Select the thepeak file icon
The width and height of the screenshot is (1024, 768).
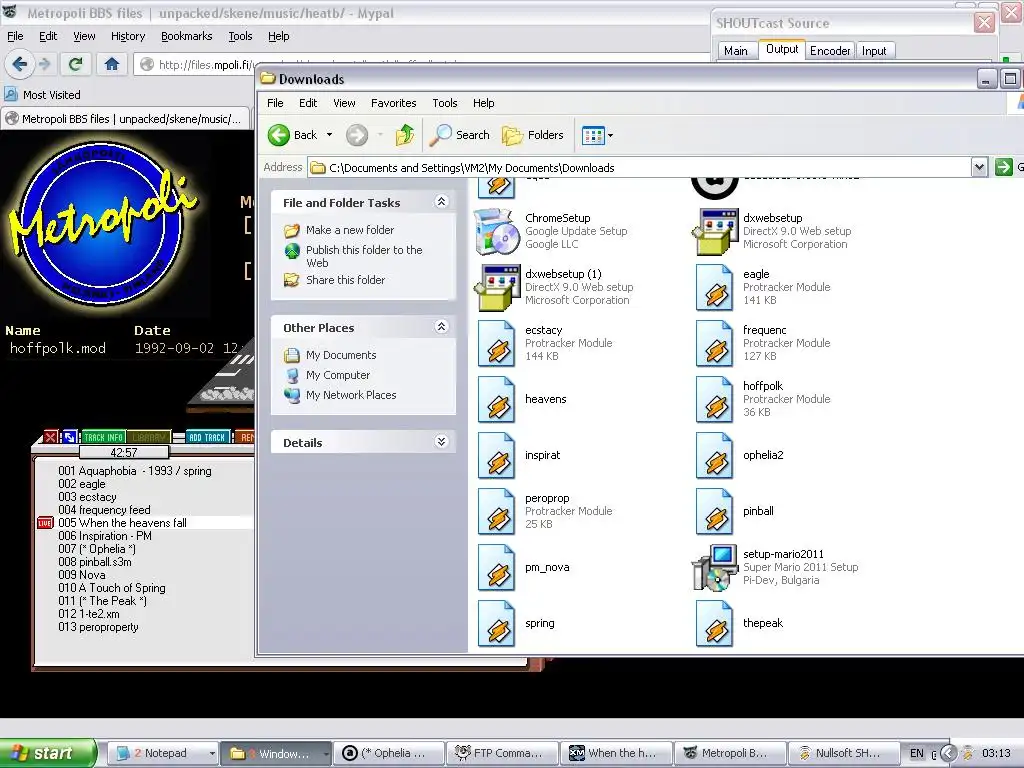(x=714, y=624)
